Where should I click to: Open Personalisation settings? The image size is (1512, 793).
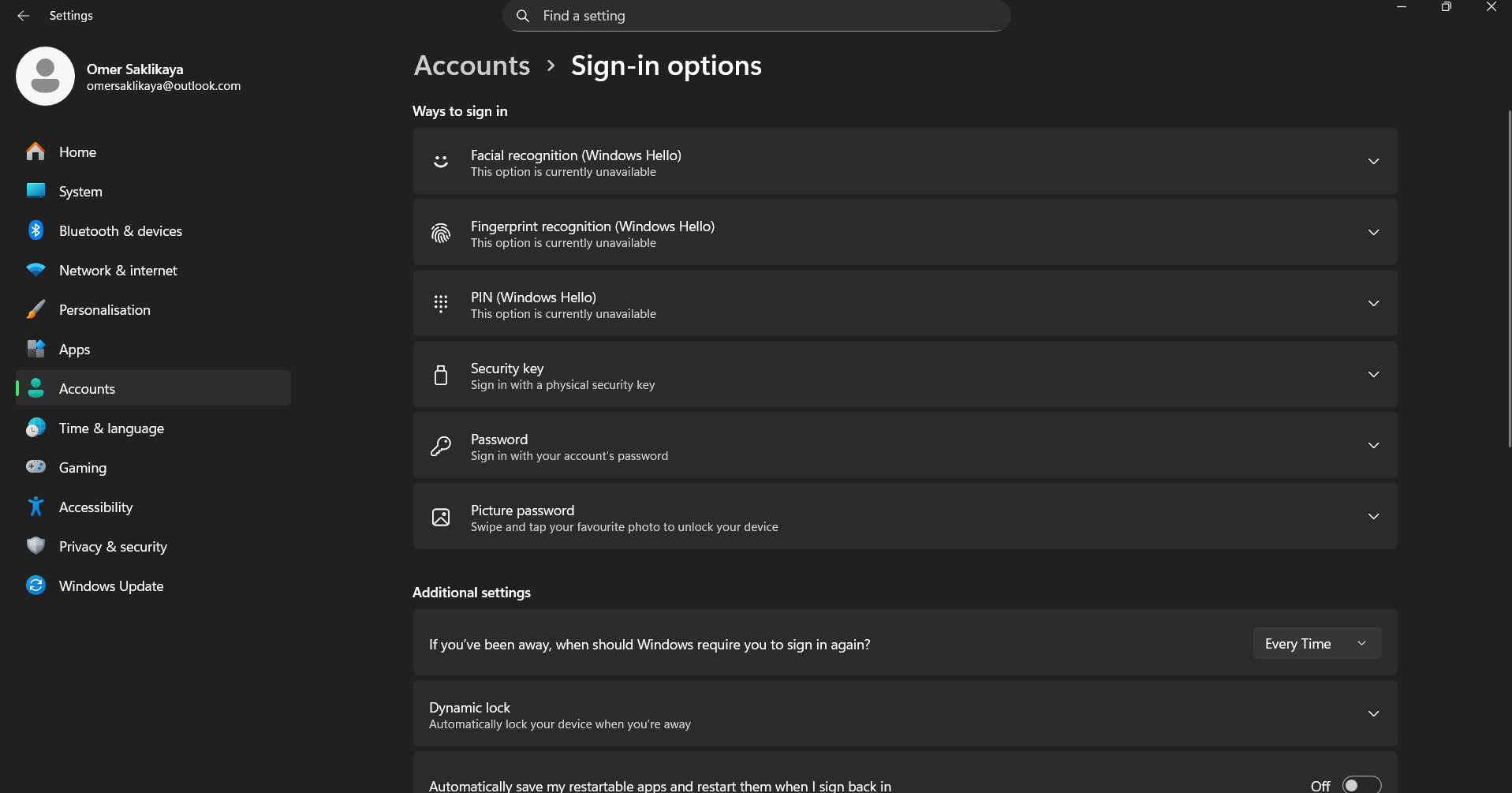pyautogui.click(x=153, y=309)
